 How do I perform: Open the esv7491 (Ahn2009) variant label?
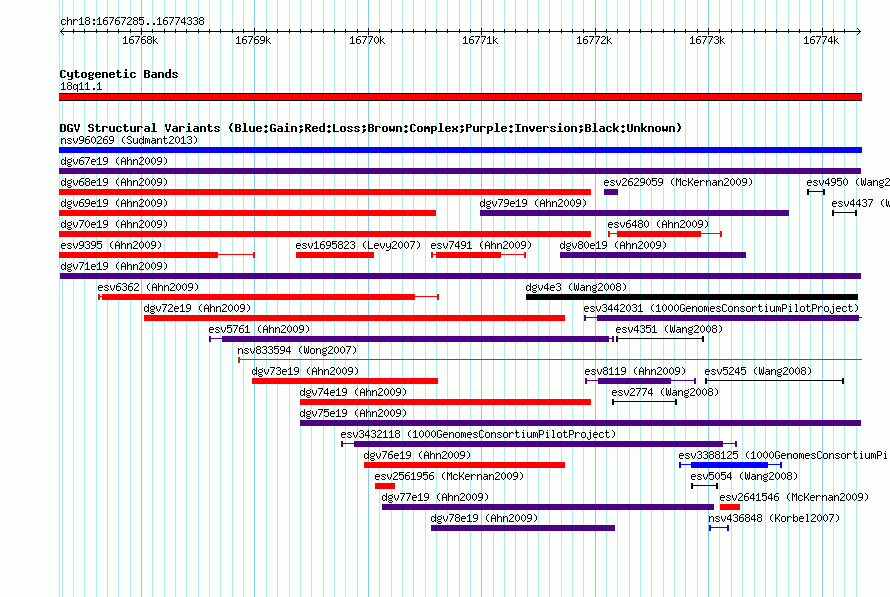(x=481, y=245)
